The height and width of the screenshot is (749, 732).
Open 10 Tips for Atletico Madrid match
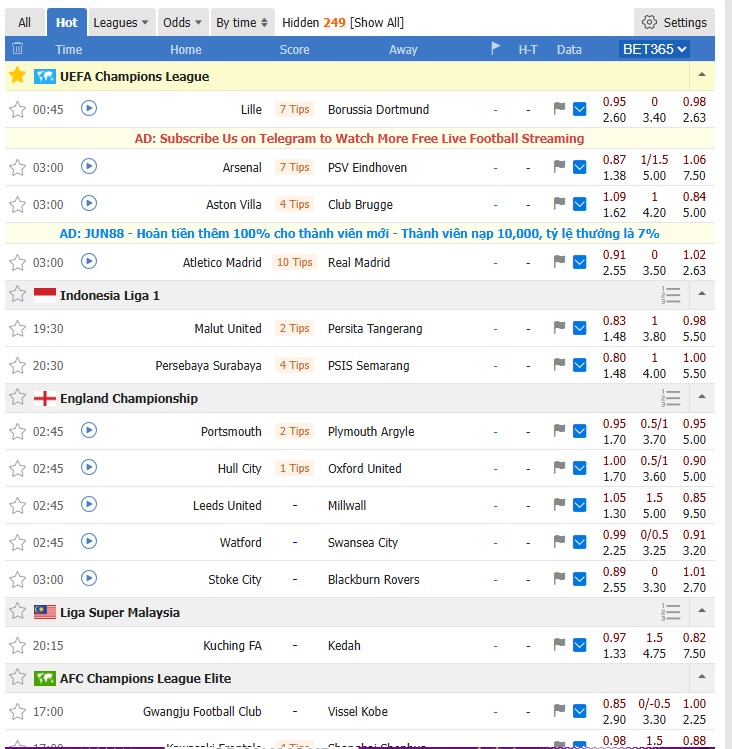(295, 263)
